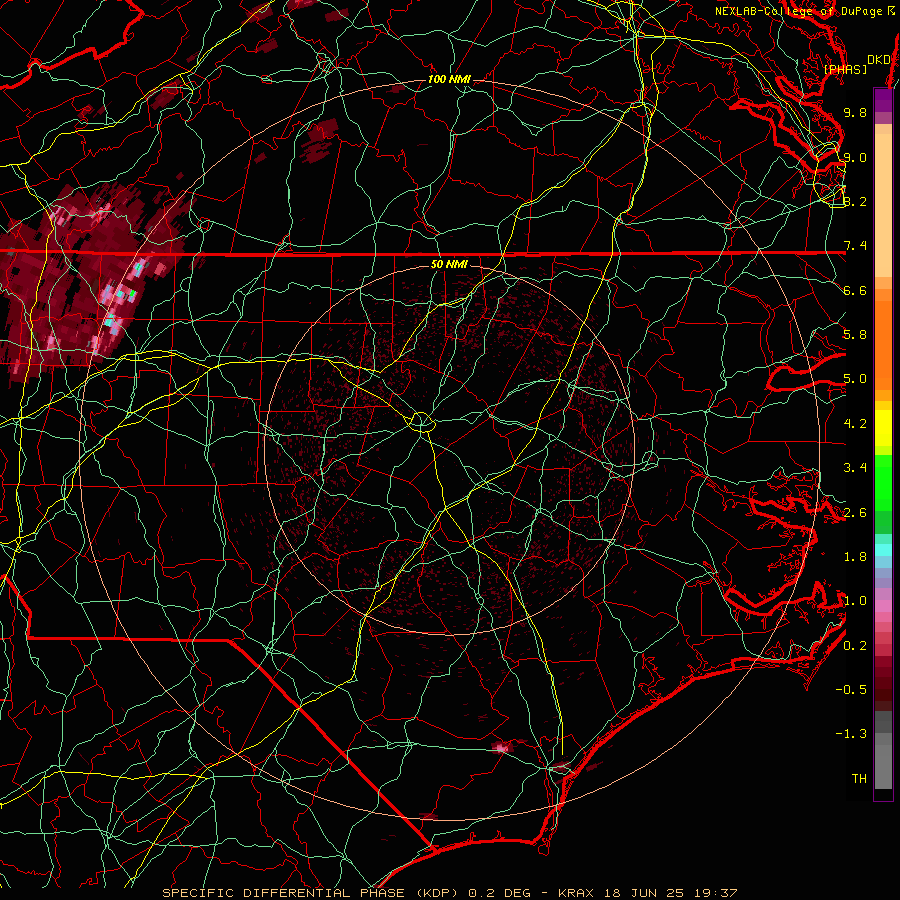900x900 pixels.
Task: Click the 1.8 scale value
Action: point(855,557)
